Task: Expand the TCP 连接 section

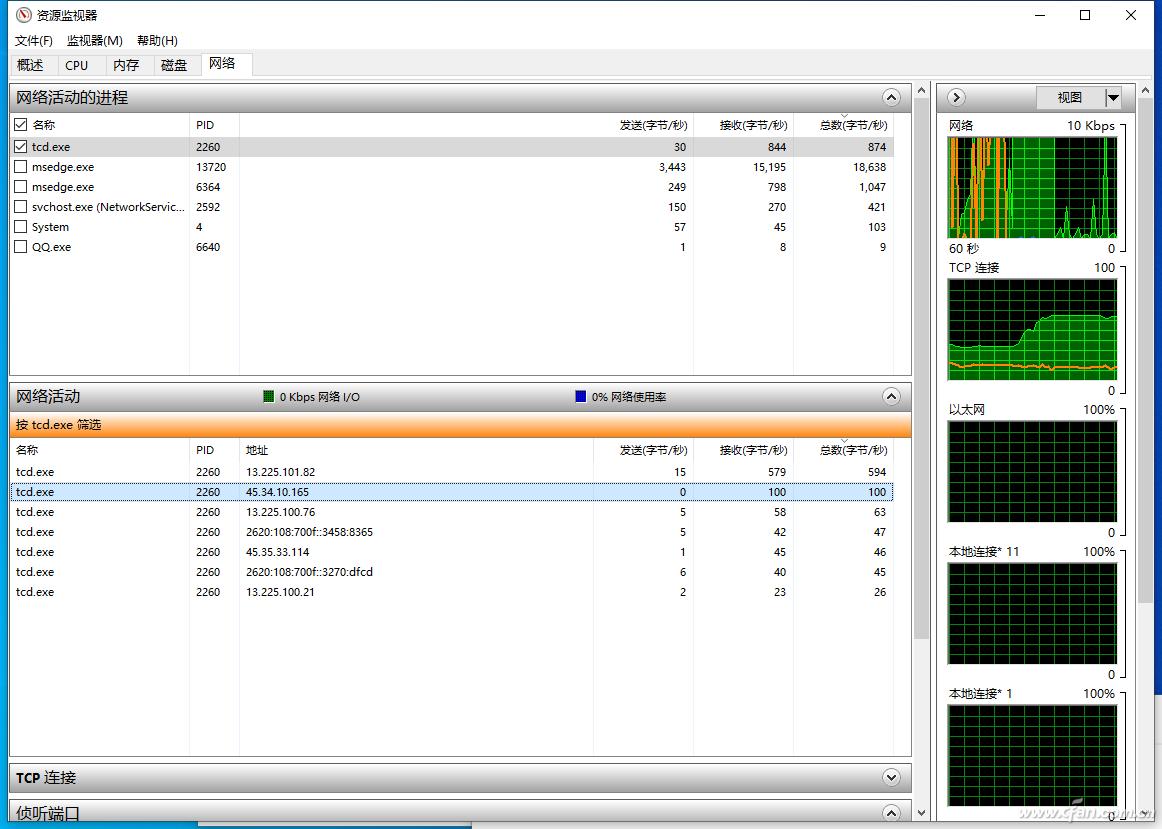Action: click(891, 778)
